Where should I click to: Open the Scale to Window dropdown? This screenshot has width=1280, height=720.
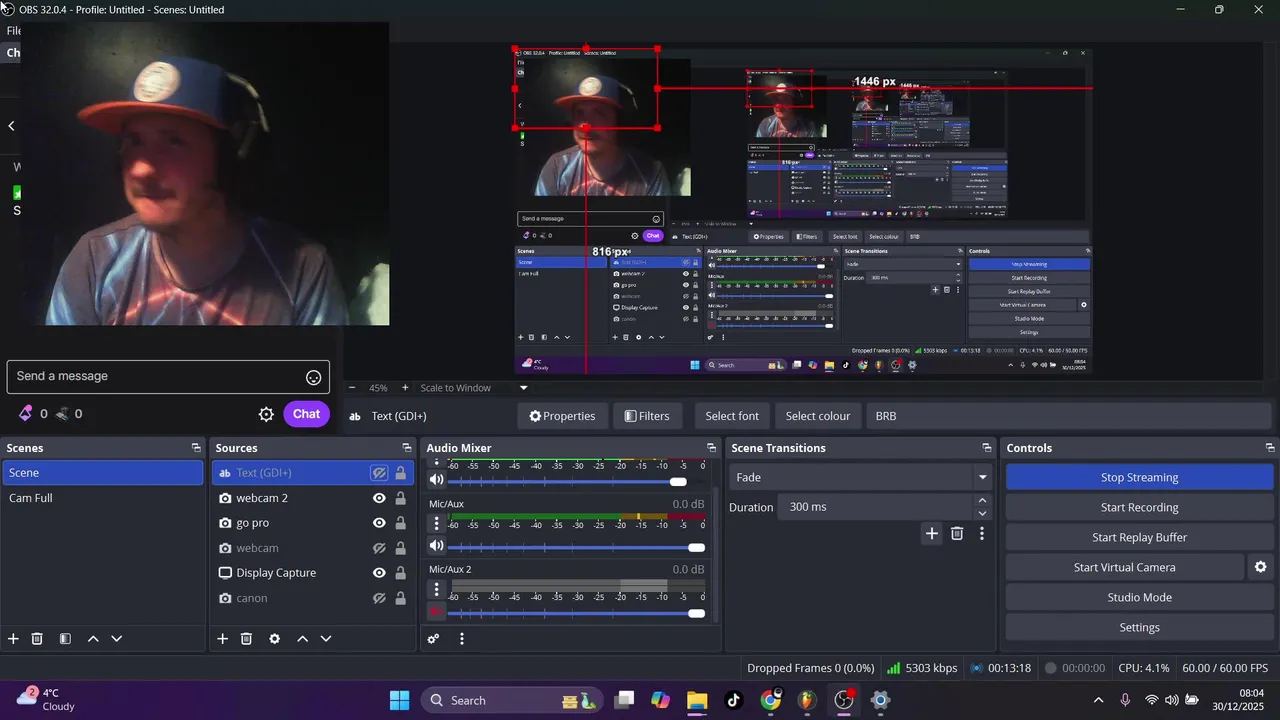click(473, 388)
